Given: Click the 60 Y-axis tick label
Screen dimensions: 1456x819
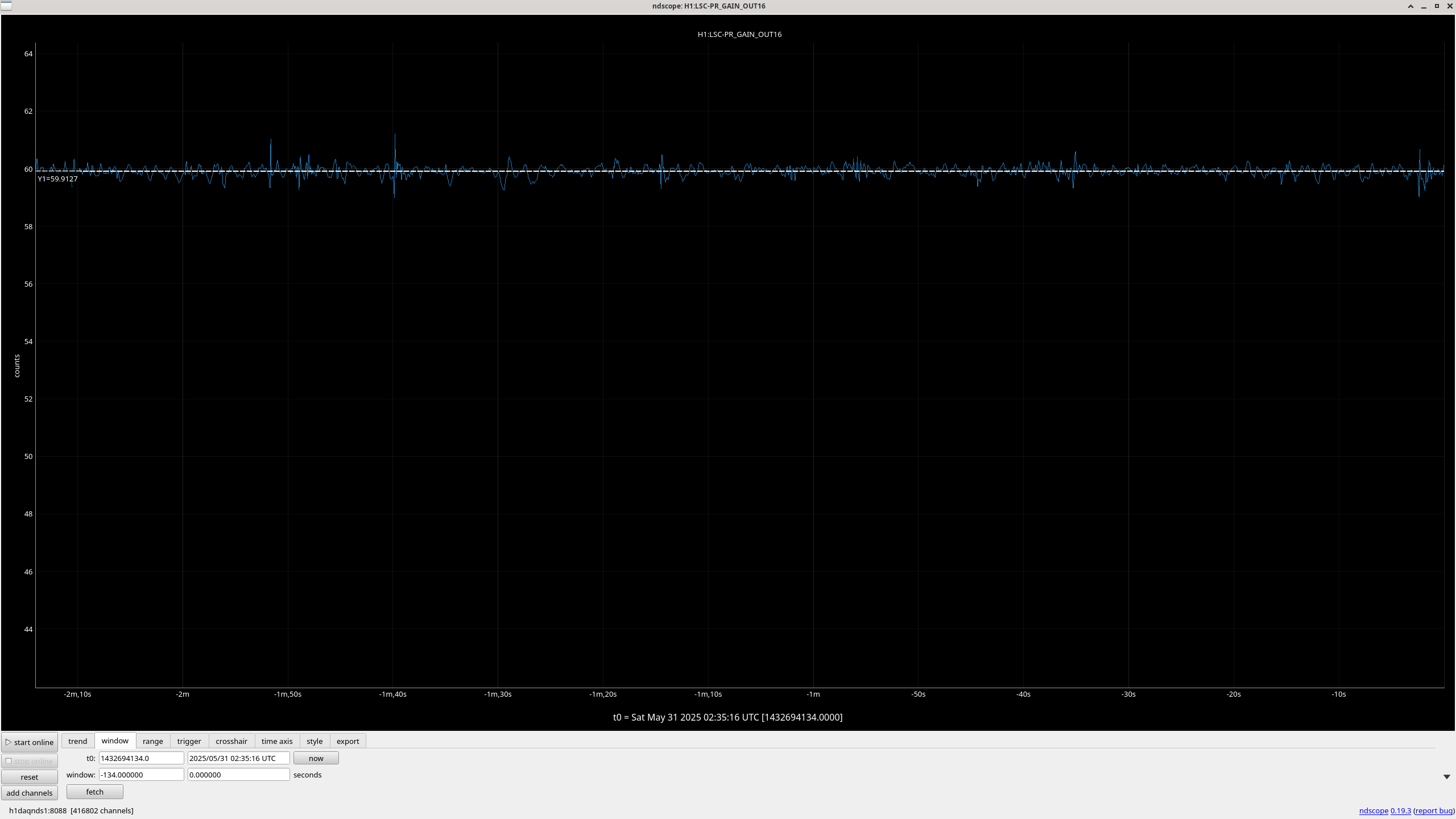Looking at the screenshot, I should click(x=28, y=169).
